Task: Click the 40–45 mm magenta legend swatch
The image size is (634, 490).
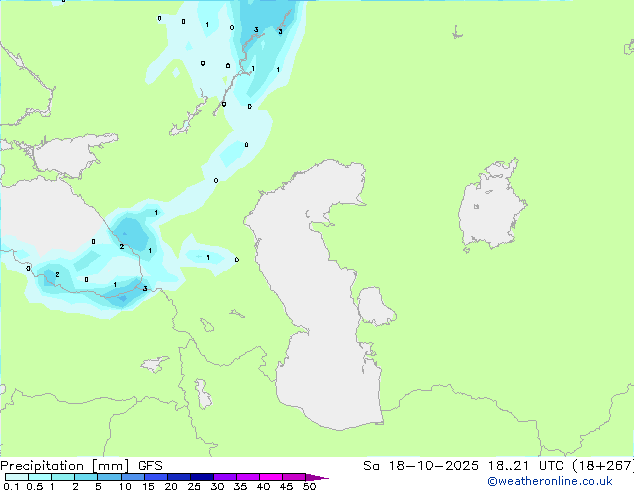Action: point(271,477)
